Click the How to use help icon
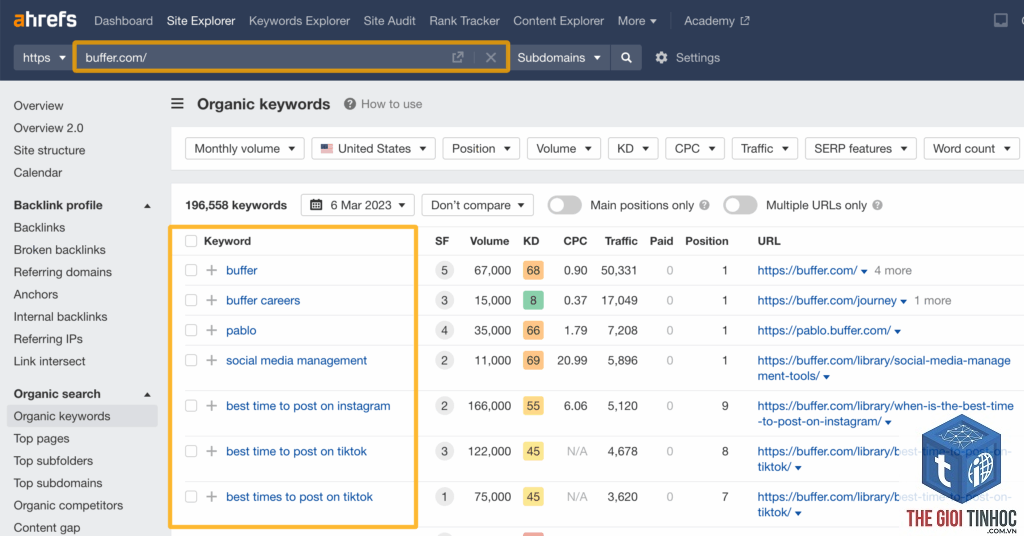This screenshot has height=536, width=1024. point(350,104)
